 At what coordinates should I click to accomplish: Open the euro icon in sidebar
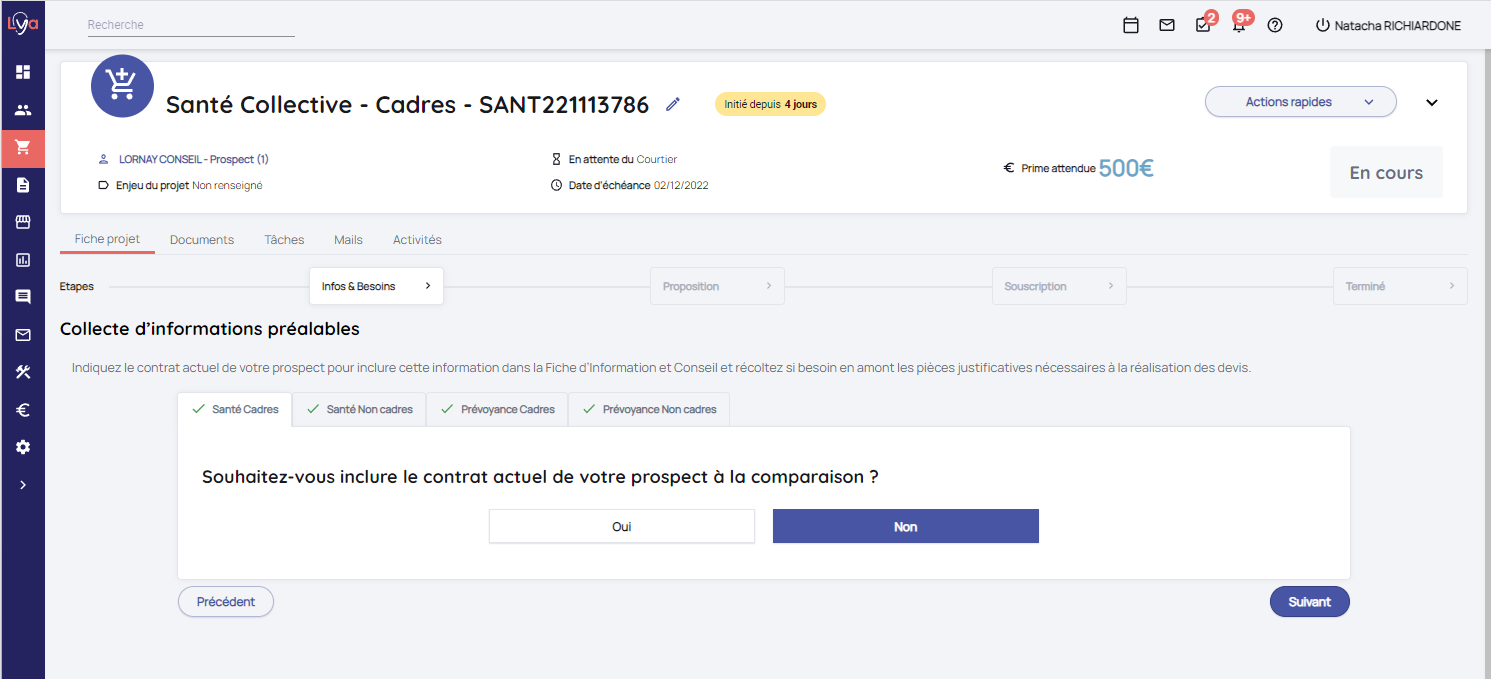[x=23, y=410]
